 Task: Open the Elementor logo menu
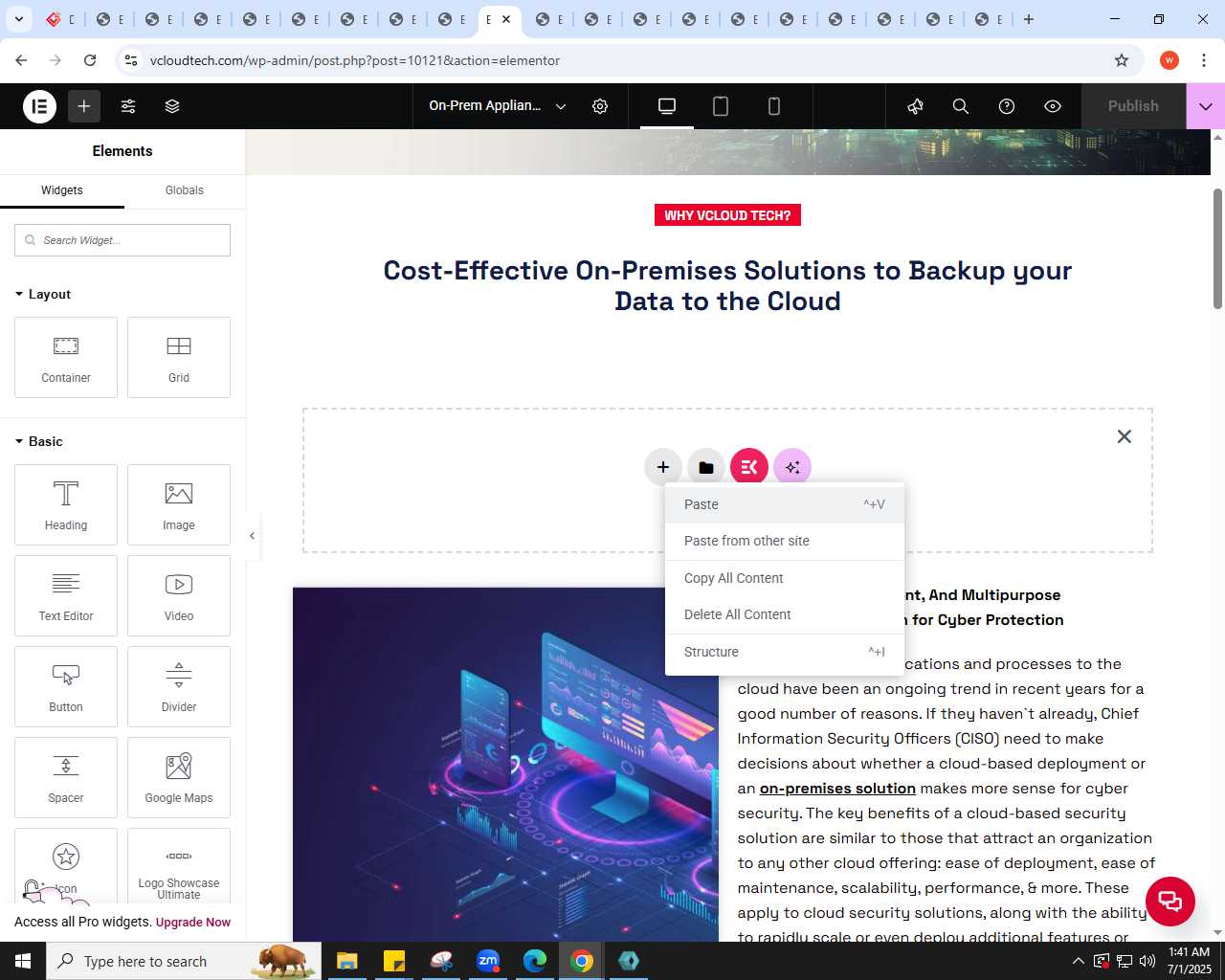(40, 106)
